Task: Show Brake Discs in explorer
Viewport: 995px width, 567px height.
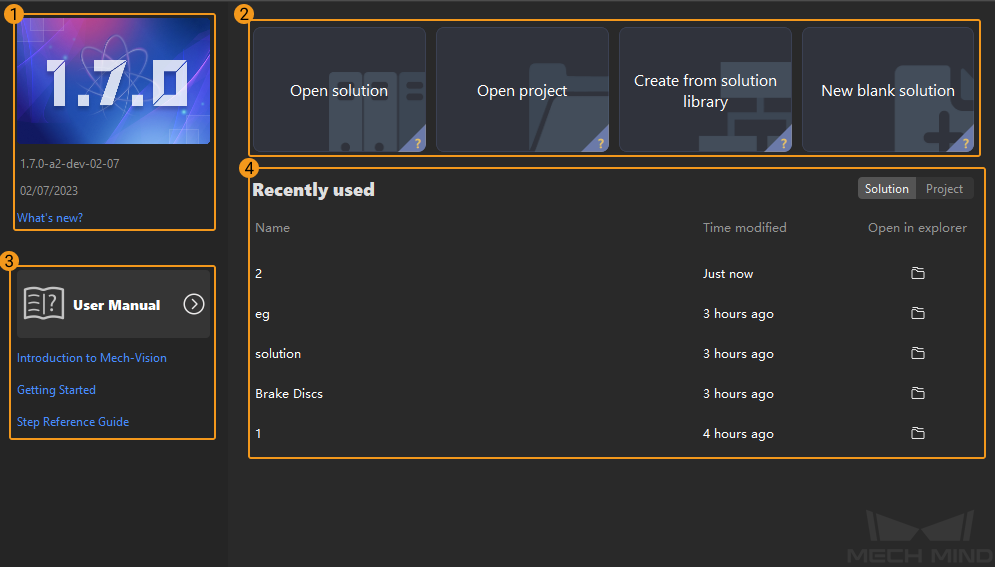Action: pos(918,394)
